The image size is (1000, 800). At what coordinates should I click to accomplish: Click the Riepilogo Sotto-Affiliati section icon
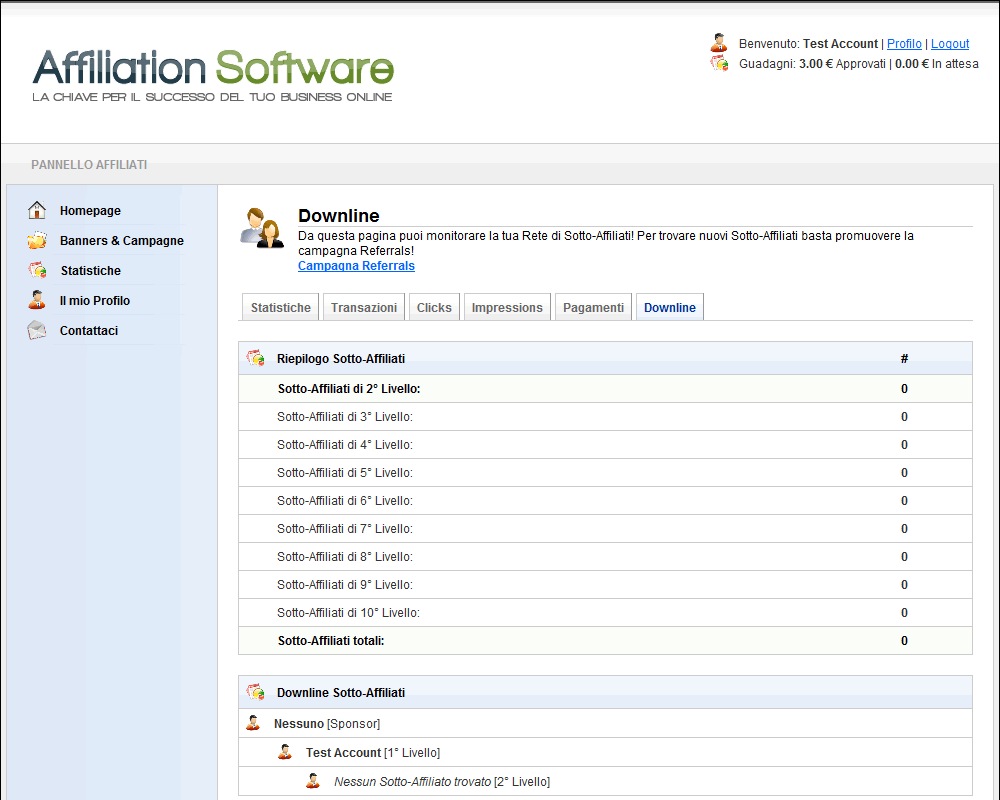256,358
